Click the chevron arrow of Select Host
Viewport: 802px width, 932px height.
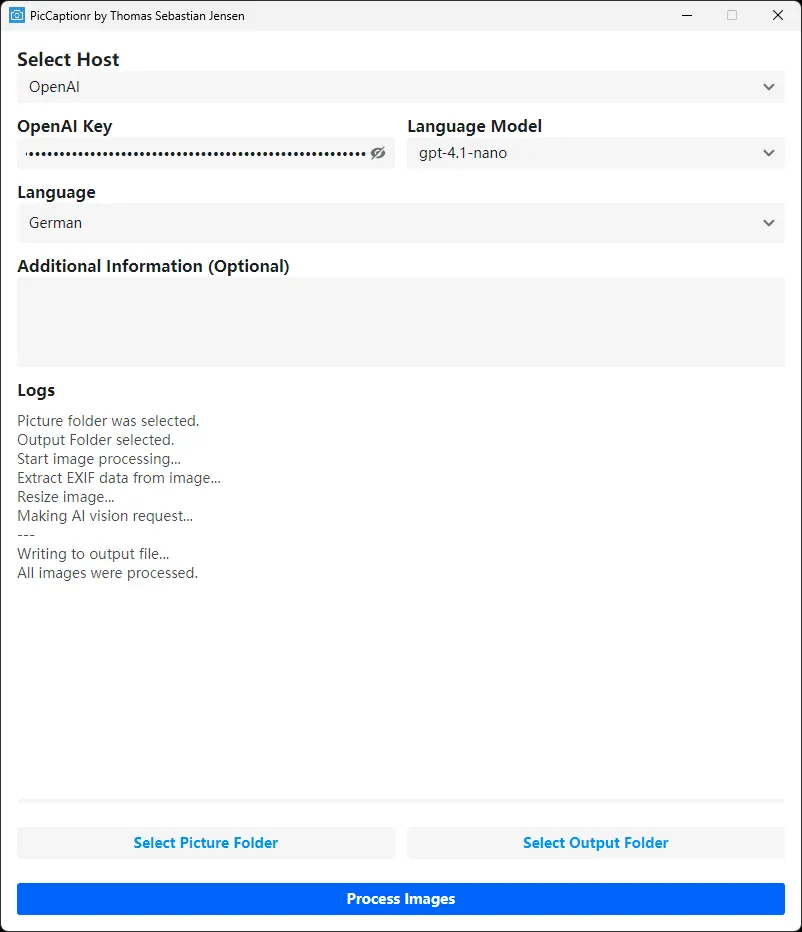coord(768,87)
